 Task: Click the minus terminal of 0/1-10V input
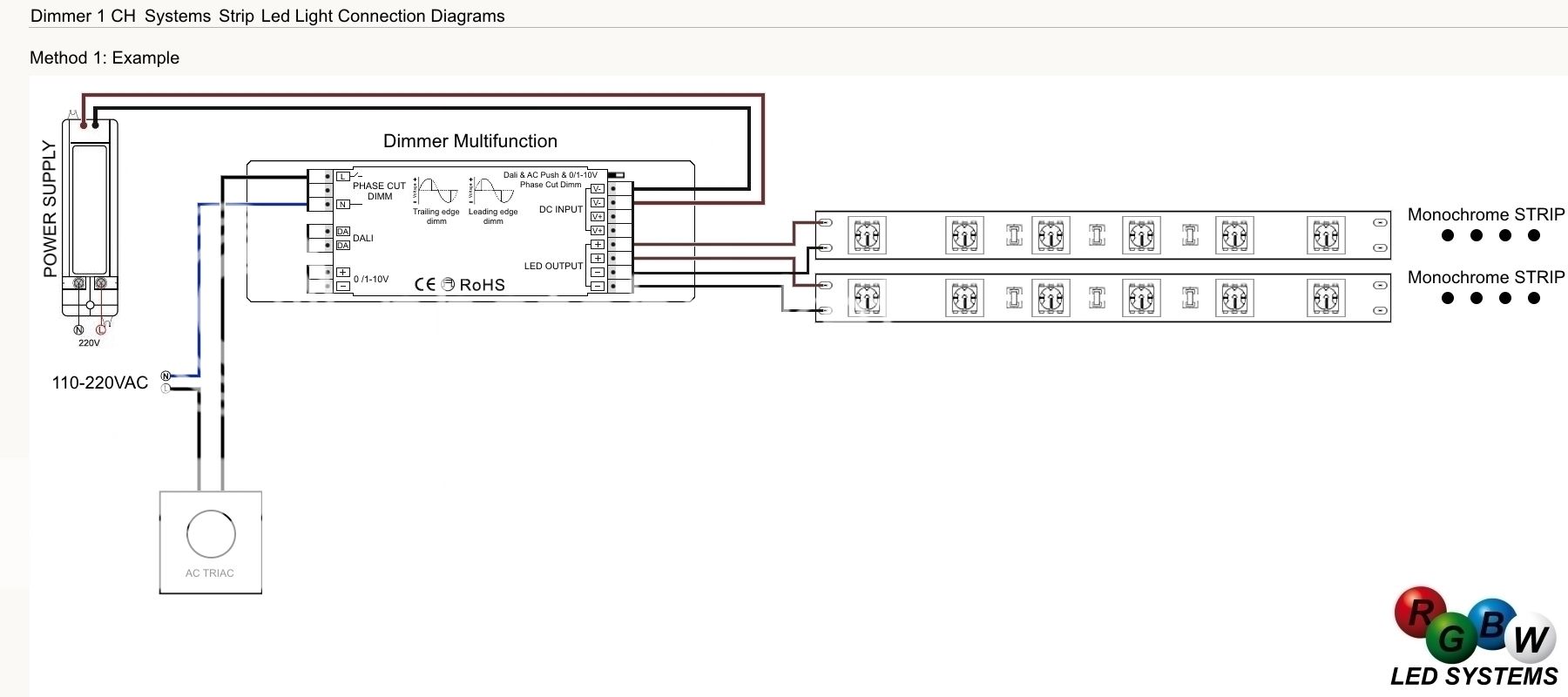[342, 286]
